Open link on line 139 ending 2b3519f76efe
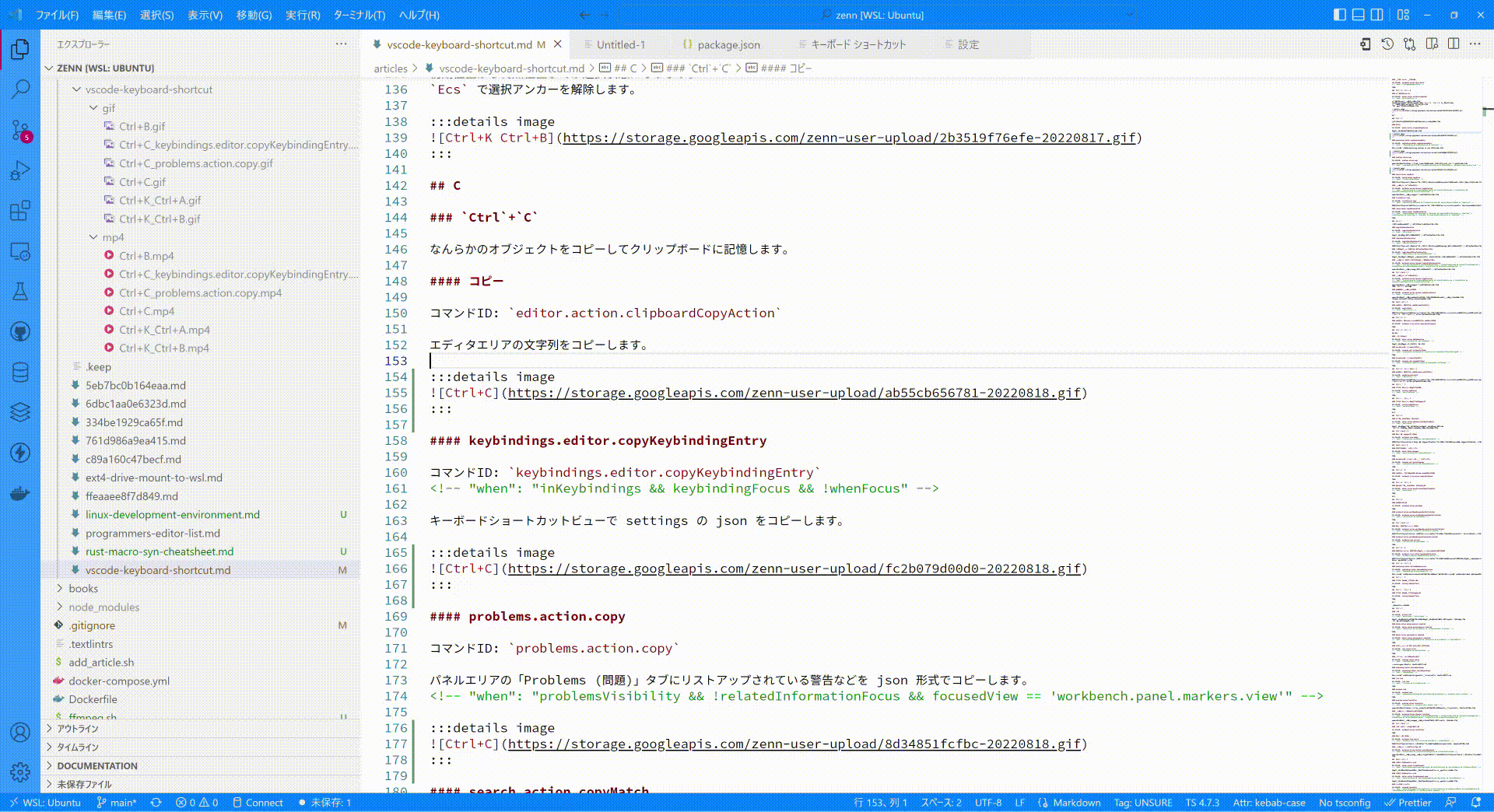The image size is (1494, 812). [x=849, y=138]
